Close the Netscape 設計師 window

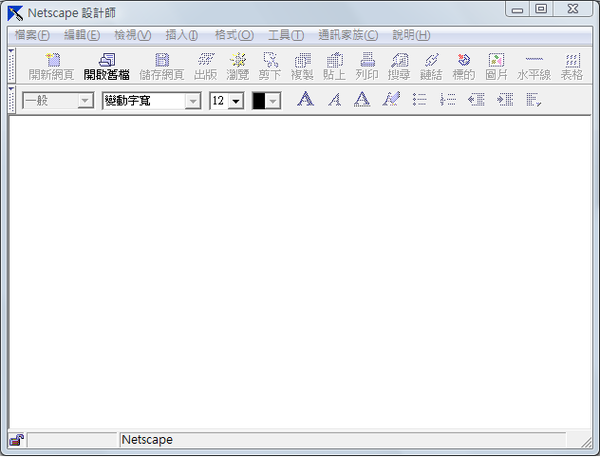coord(573,9)
